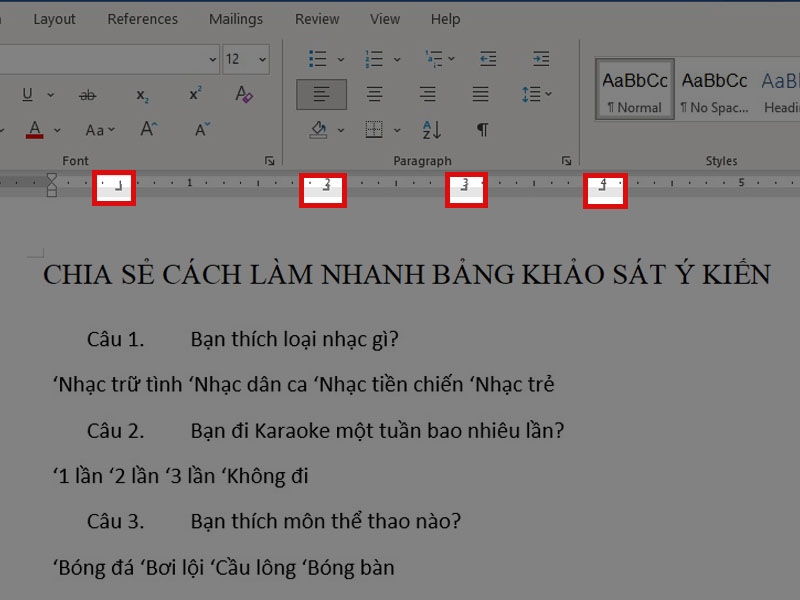Open the Change Case Aa menu

99,130
